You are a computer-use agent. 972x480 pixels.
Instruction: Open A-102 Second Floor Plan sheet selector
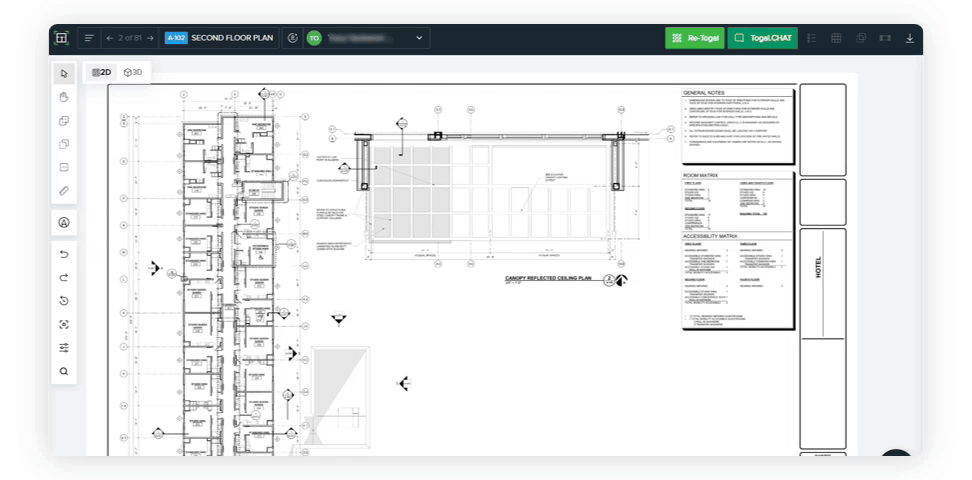coord(219,38)
